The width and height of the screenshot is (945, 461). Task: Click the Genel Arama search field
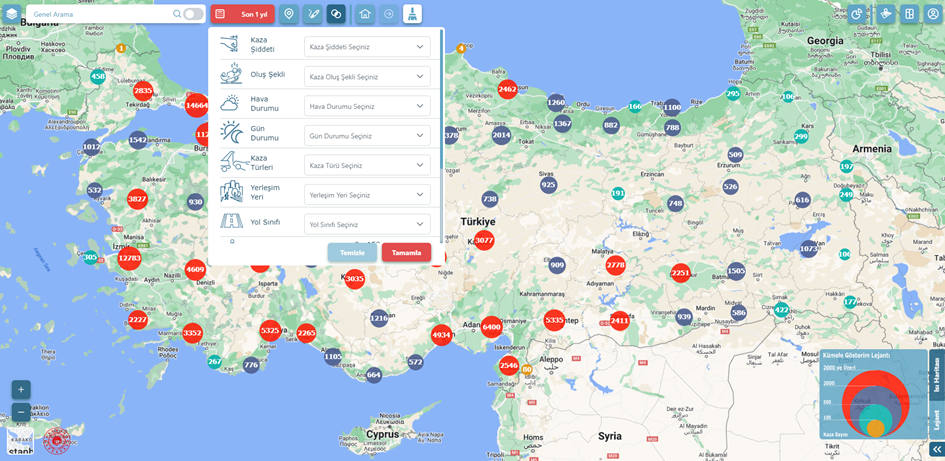tap(100, 14)
